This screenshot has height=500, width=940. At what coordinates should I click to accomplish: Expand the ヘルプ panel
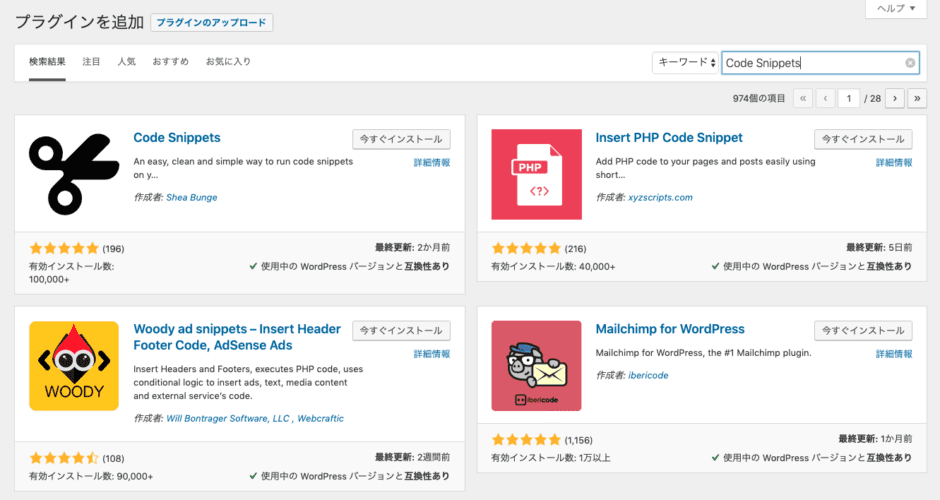(896, 8)
